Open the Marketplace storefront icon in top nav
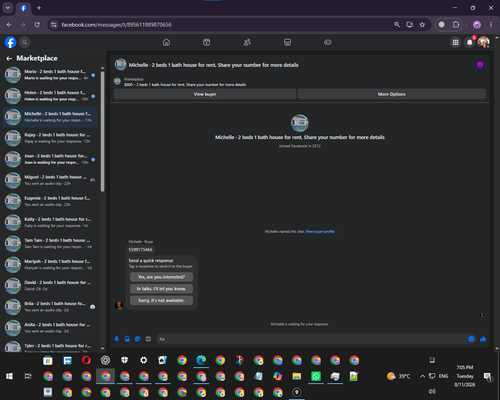The width and height of the screenshot is (500, 400). pyautogui.click(x=287, y=42)
